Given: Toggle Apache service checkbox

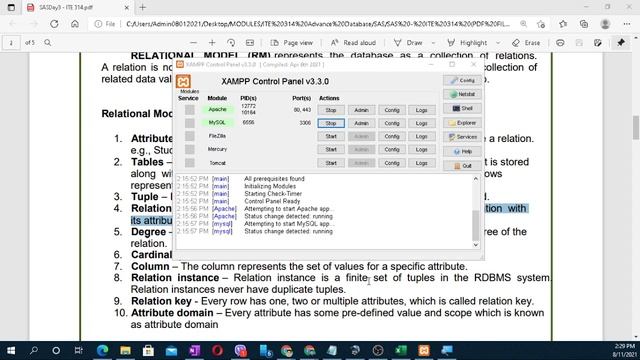Looking at the screenshot, I should [189, 110].
